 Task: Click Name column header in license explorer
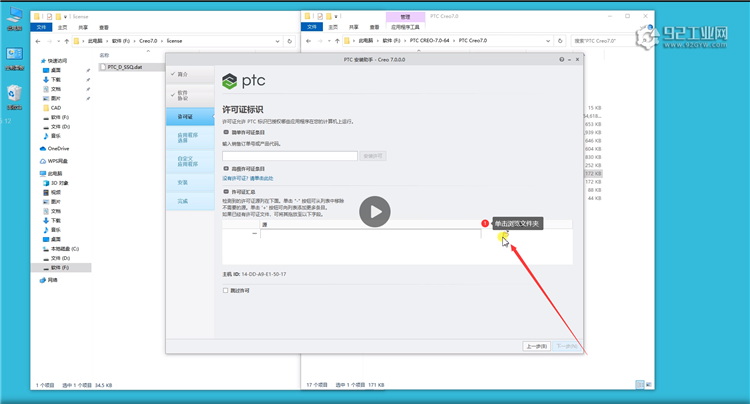(x=105, y=55)
